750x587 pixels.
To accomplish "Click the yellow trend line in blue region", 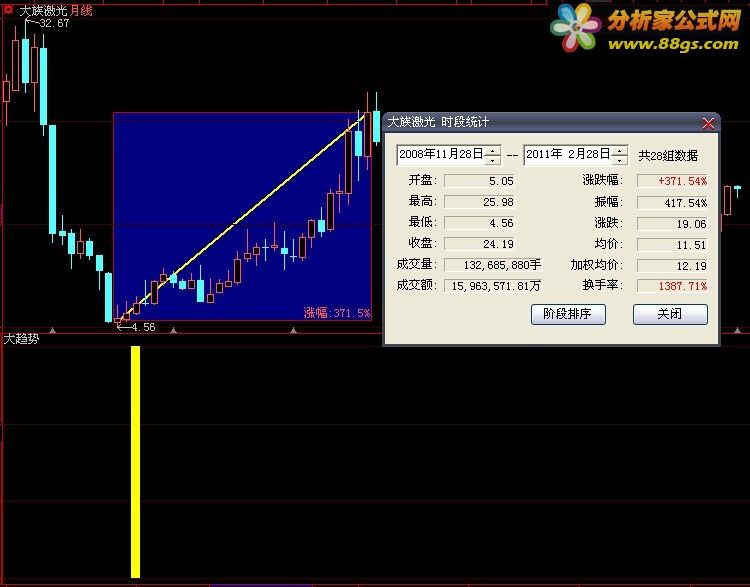I will pos(242,217).
